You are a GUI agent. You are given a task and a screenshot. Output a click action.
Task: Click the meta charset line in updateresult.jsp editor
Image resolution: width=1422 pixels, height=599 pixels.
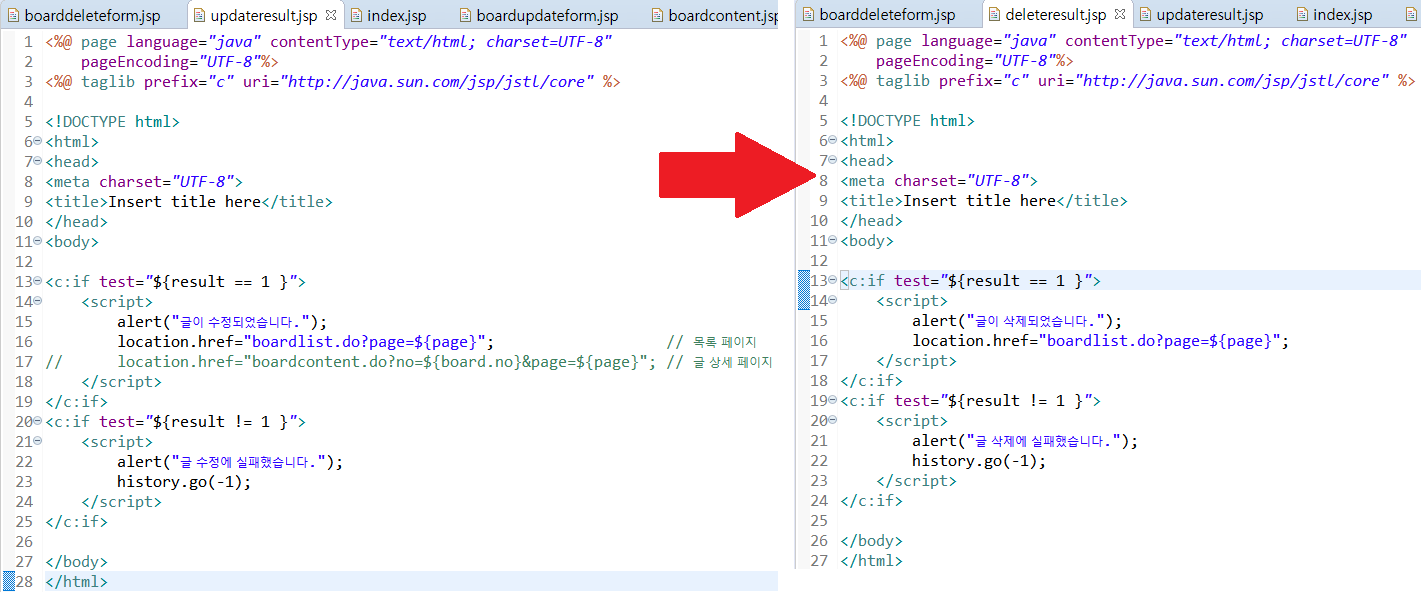[144, 181]
